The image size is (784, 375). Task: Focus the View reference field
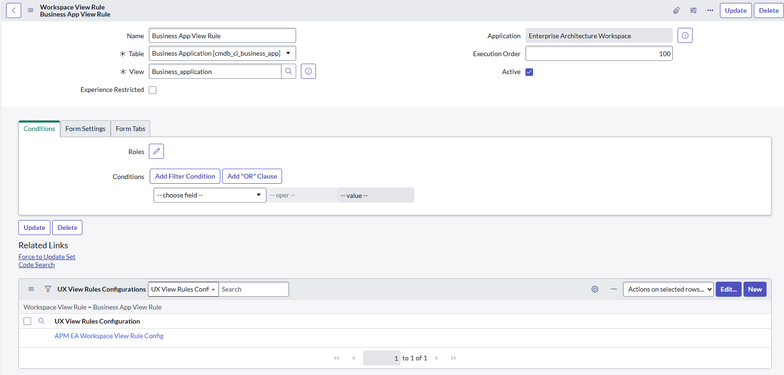[x=215, y=72]
